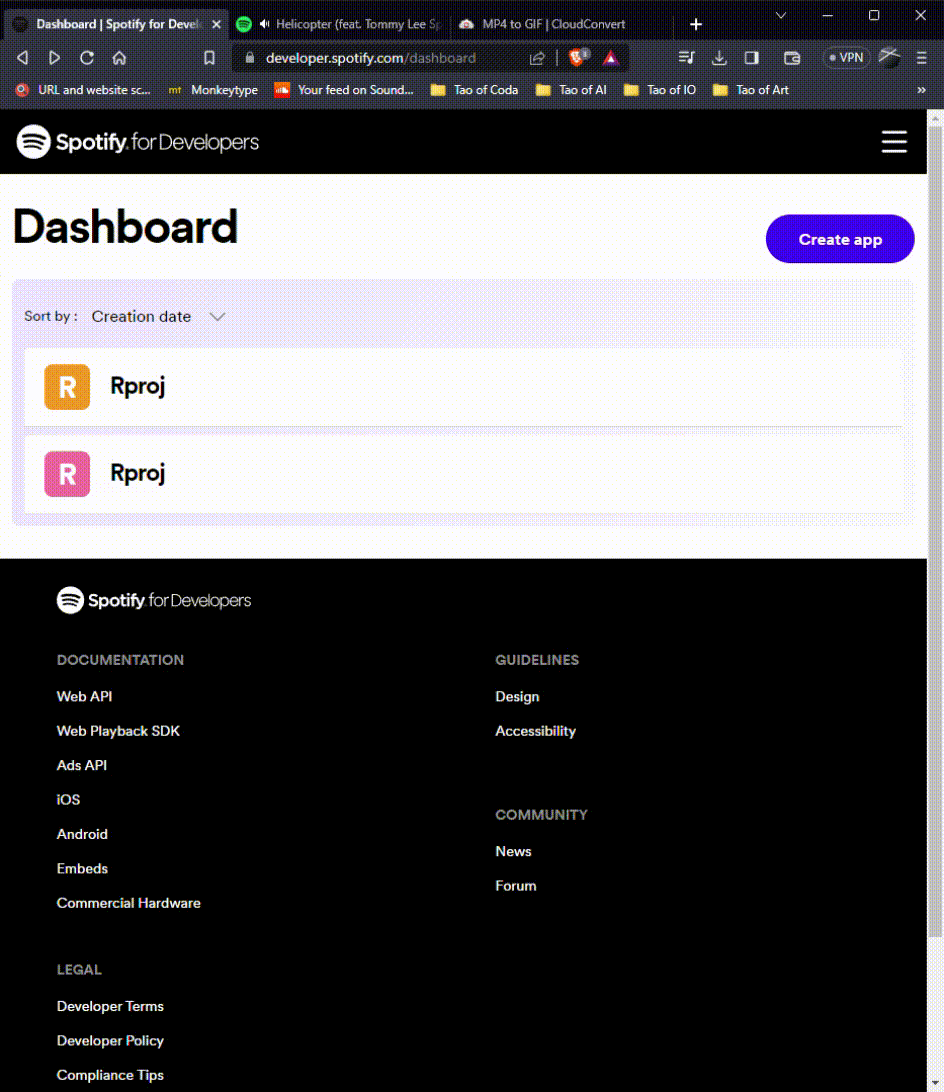This screenshot has width=944, height=1092.
Task: Open the Tao of Coda bookmark folder
Action: [x=474, y=90]
